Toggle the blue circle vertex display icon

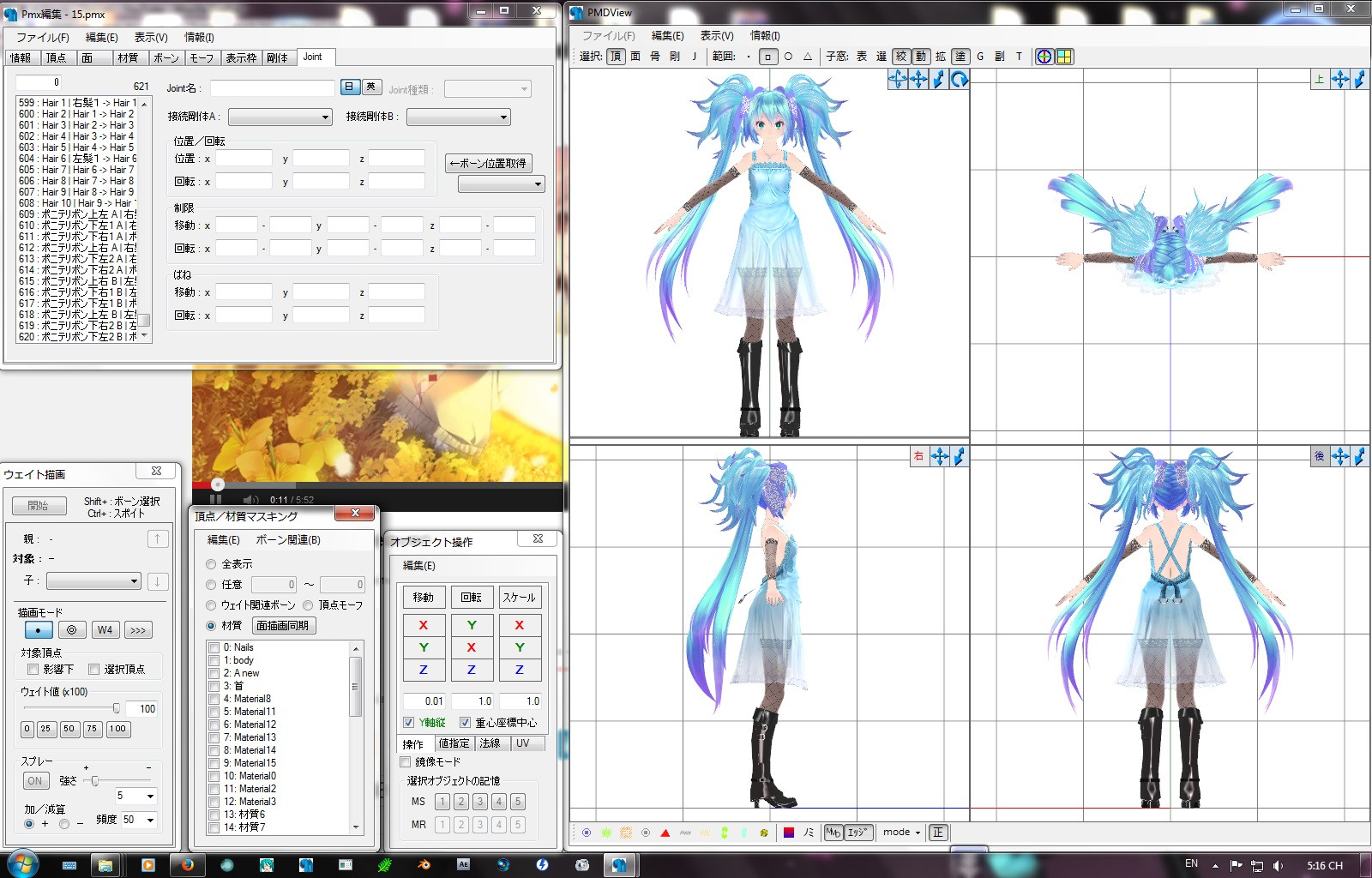587,833
